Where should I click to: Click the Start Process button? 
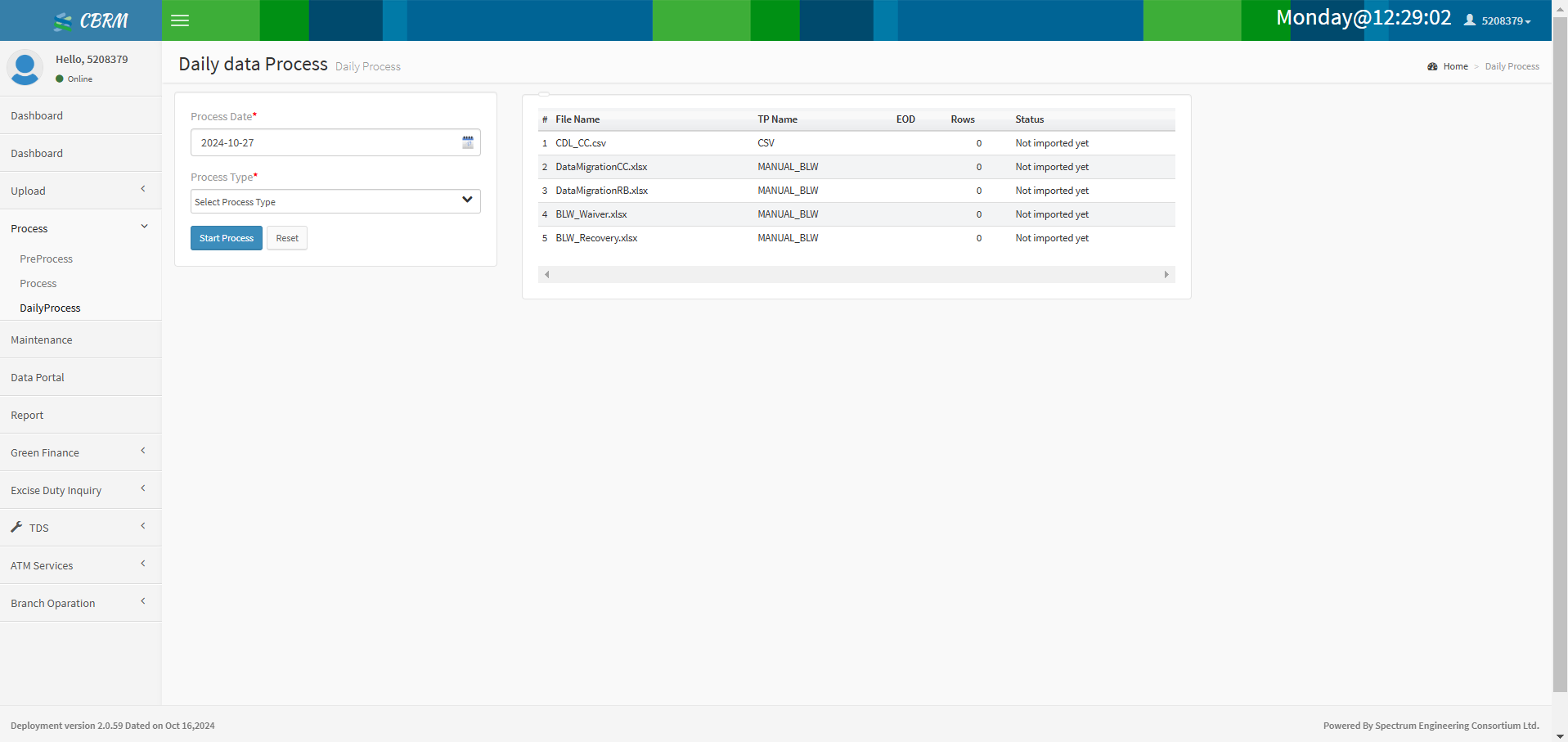point(227,238)
